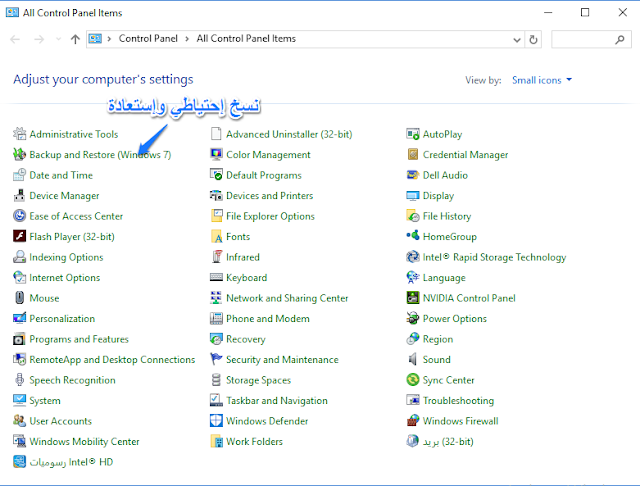
Task: Click the Speech Recognition microphone icon
Action: click(x=19, y=380)
